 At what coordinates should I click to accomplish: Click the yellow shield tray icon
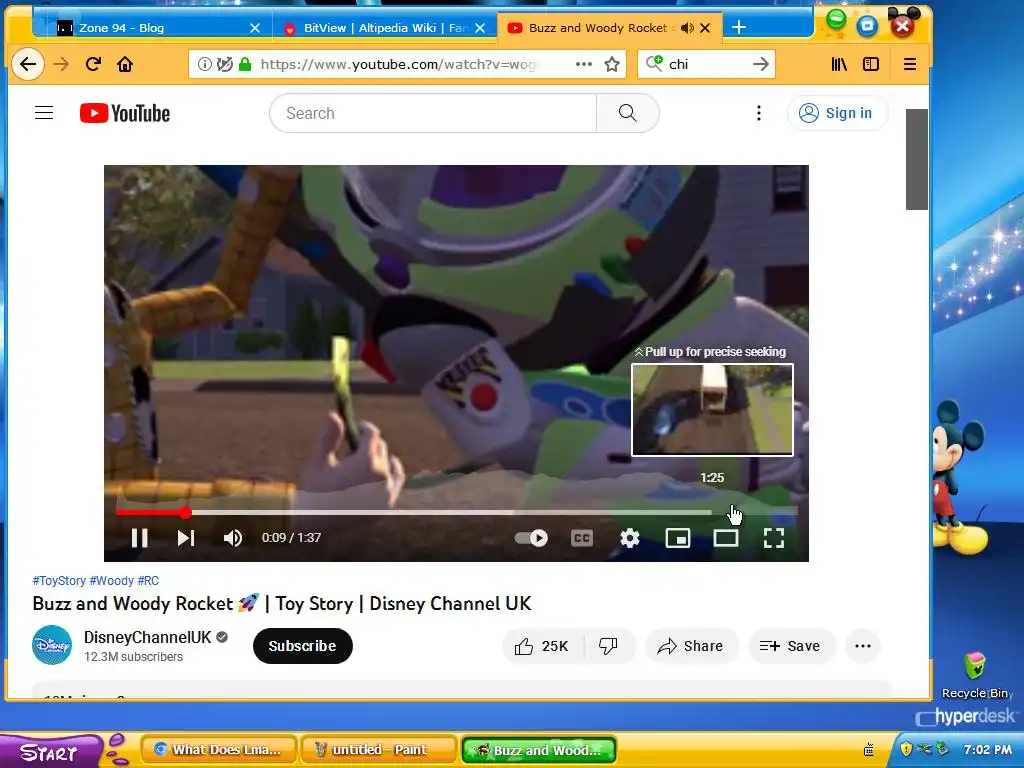click(x=906, y=748)
